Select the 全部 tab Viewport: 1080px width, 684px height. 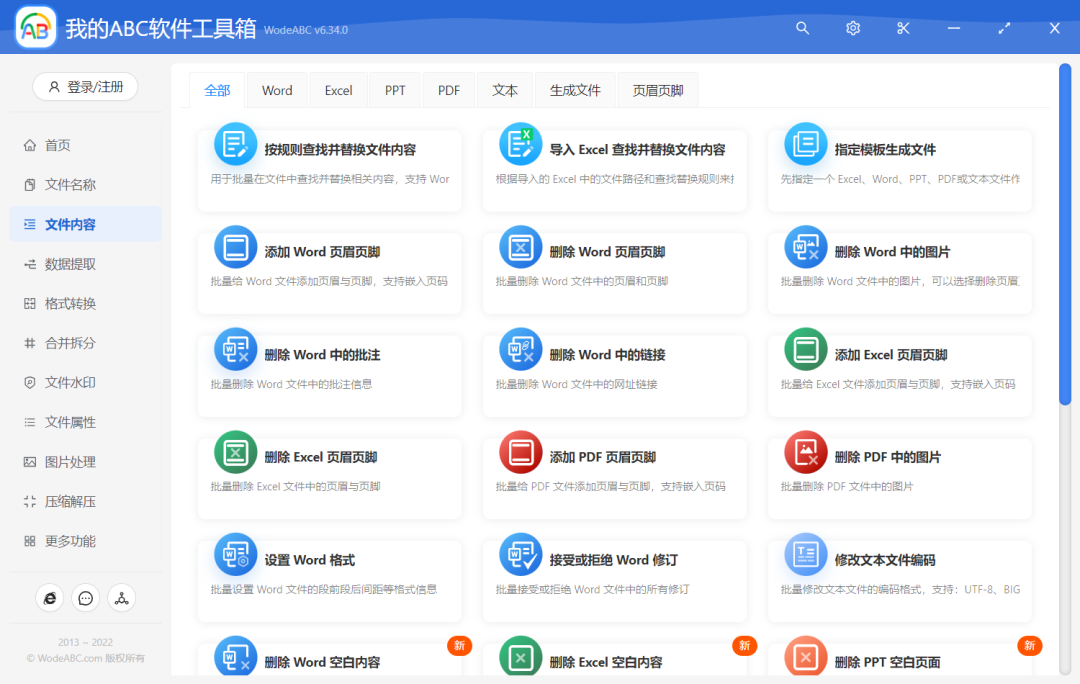click(217, 90)
